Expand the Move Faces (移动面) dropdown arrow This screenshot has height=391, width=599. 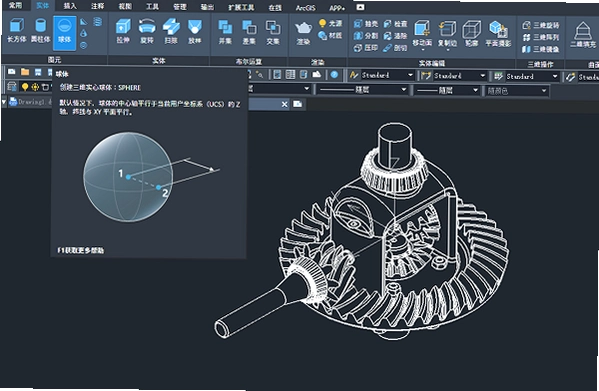pos(423,50)
